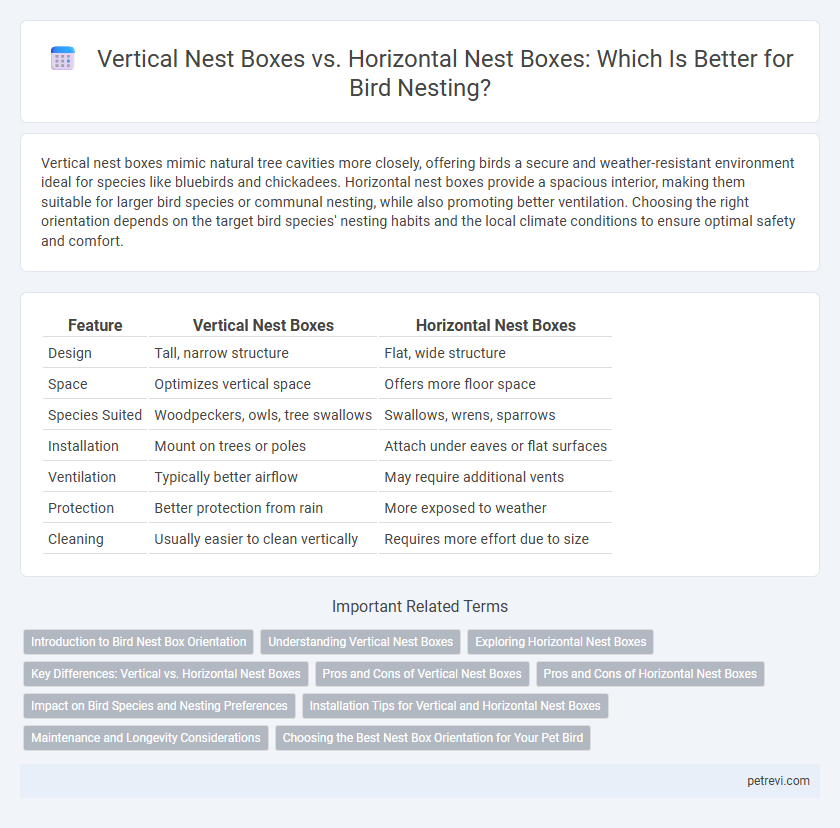Select Understanding Vertical Nest Boxes tag
840x828 pixels.
click(361, 642)
